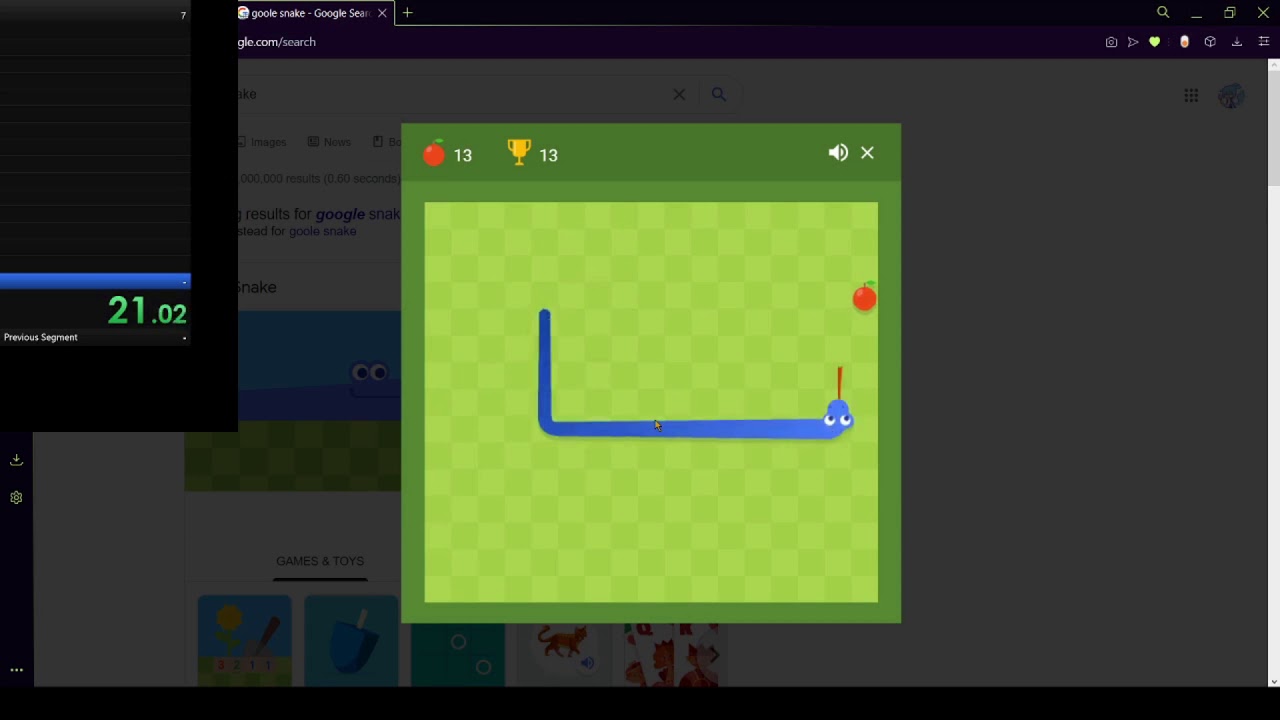Switch to the News search tab

click(x=330, y=142)
